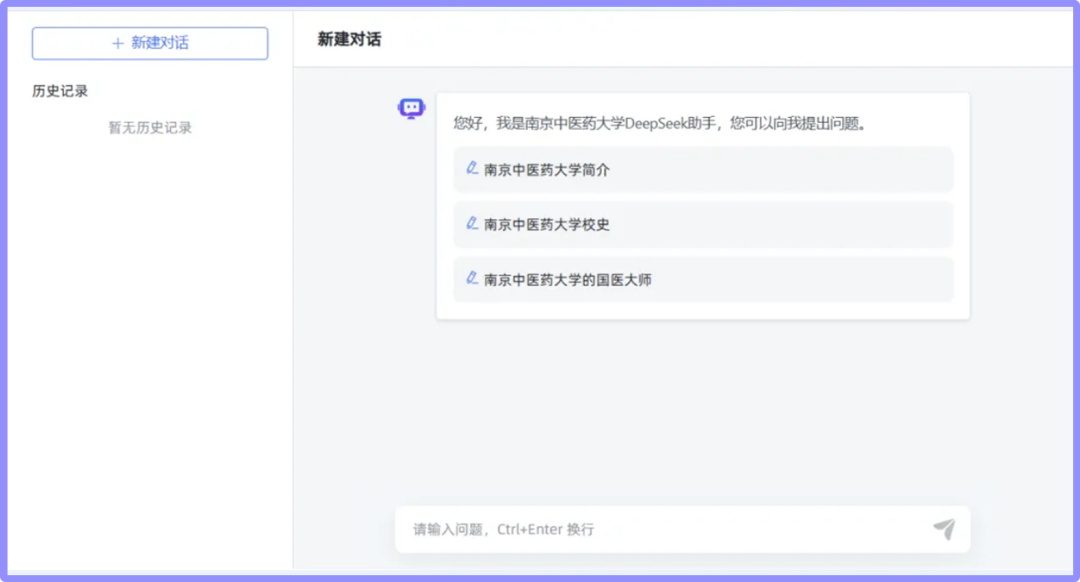
Task: Click the purple robot assistant avatar
Action: coord(411,109)
